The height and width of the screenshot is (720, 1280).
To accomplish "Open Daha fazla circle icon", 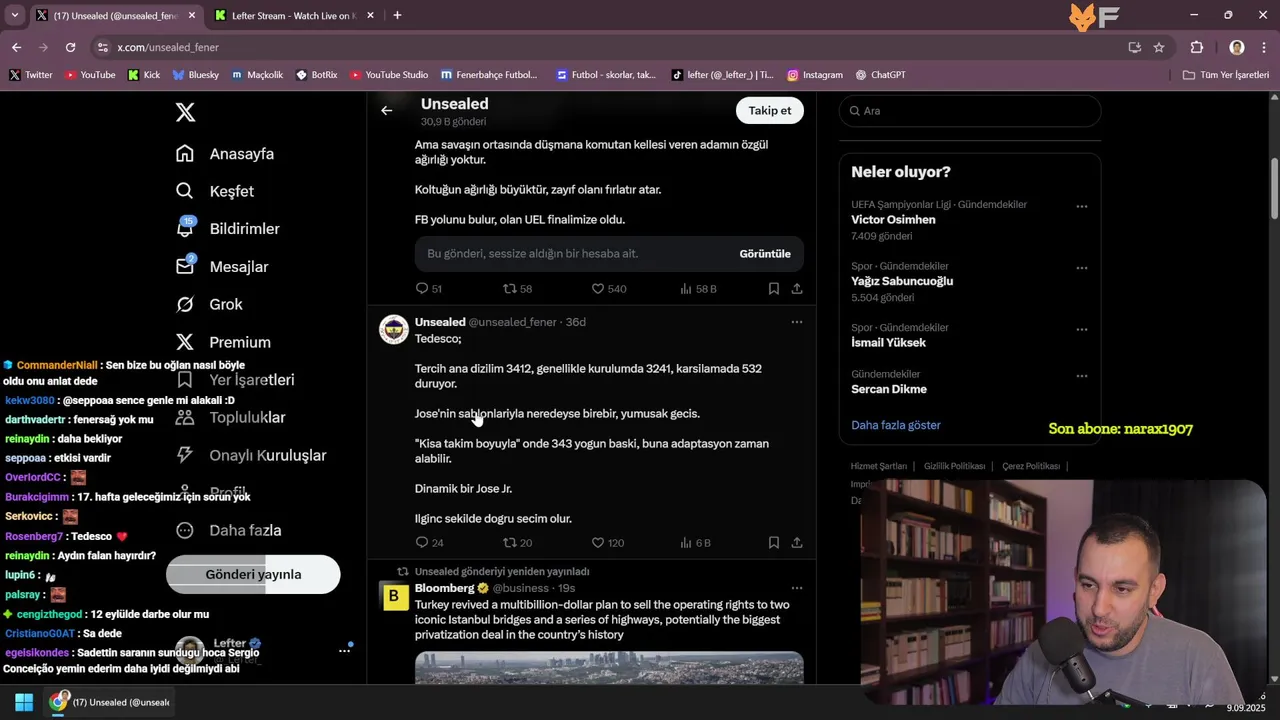I will point(184,530).
